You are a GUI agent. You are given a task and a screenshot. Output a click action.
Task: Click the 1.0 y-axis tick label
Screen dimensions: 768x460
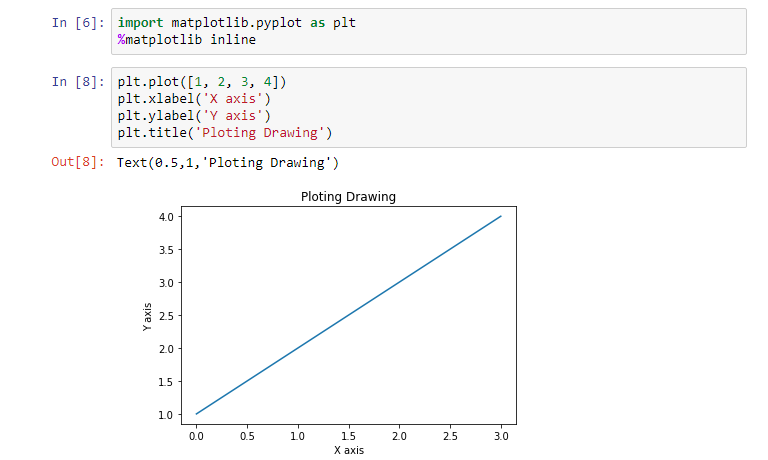(167, 415)
